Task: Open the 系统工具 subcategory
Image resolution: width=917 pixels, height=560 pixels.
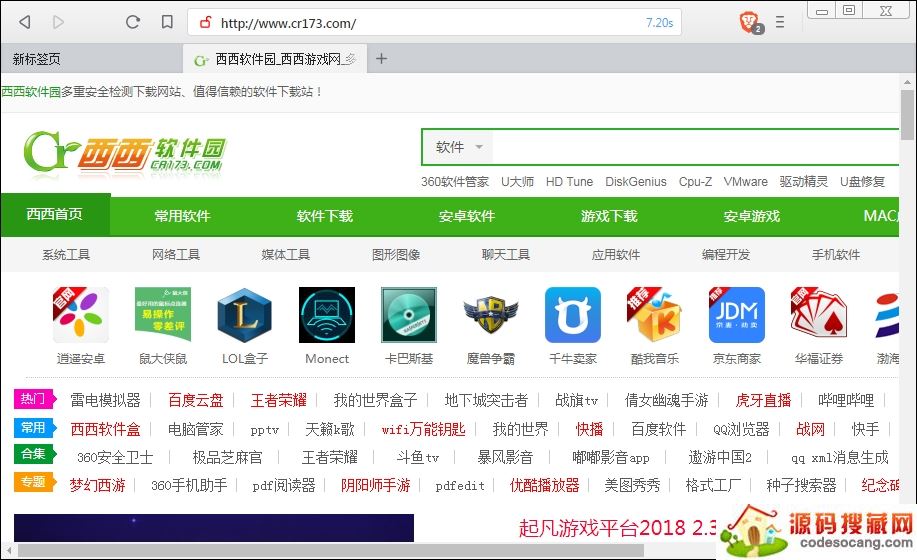Action: click(66, 254)
